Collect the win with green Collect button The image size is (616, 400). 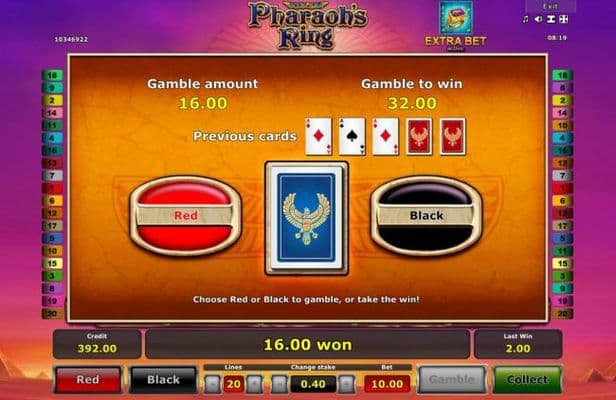point(527,380)
